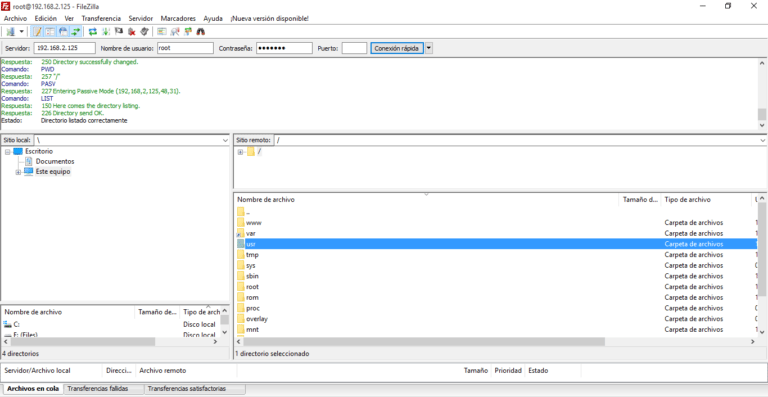The image size is (768, 397).
Task: Select the sbin remote folder
Action: pos(496,276)
